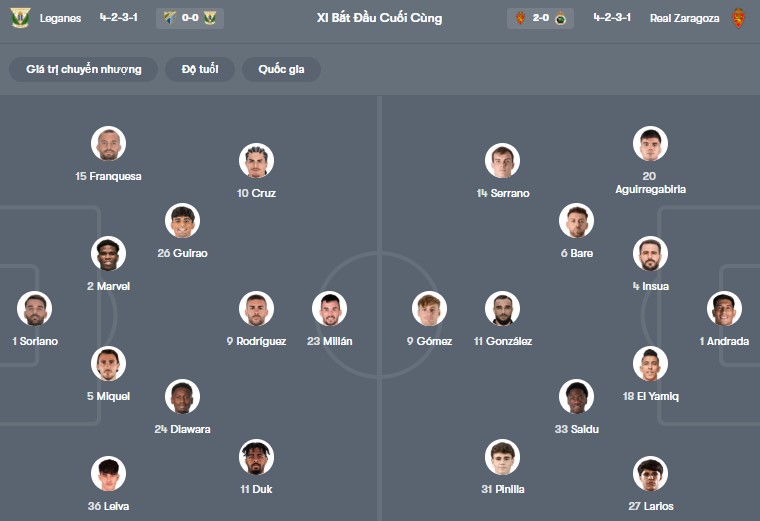Select goalkeeper Andrada's player photo
The width and height of the screenshot is (760, 521).
coord(724,309)
